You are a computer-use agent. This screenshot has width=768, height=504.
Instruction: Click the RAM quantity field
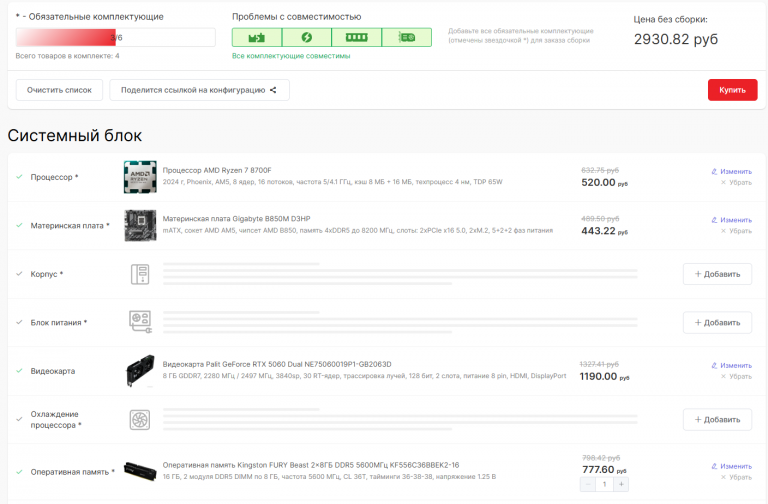(604, 484)
